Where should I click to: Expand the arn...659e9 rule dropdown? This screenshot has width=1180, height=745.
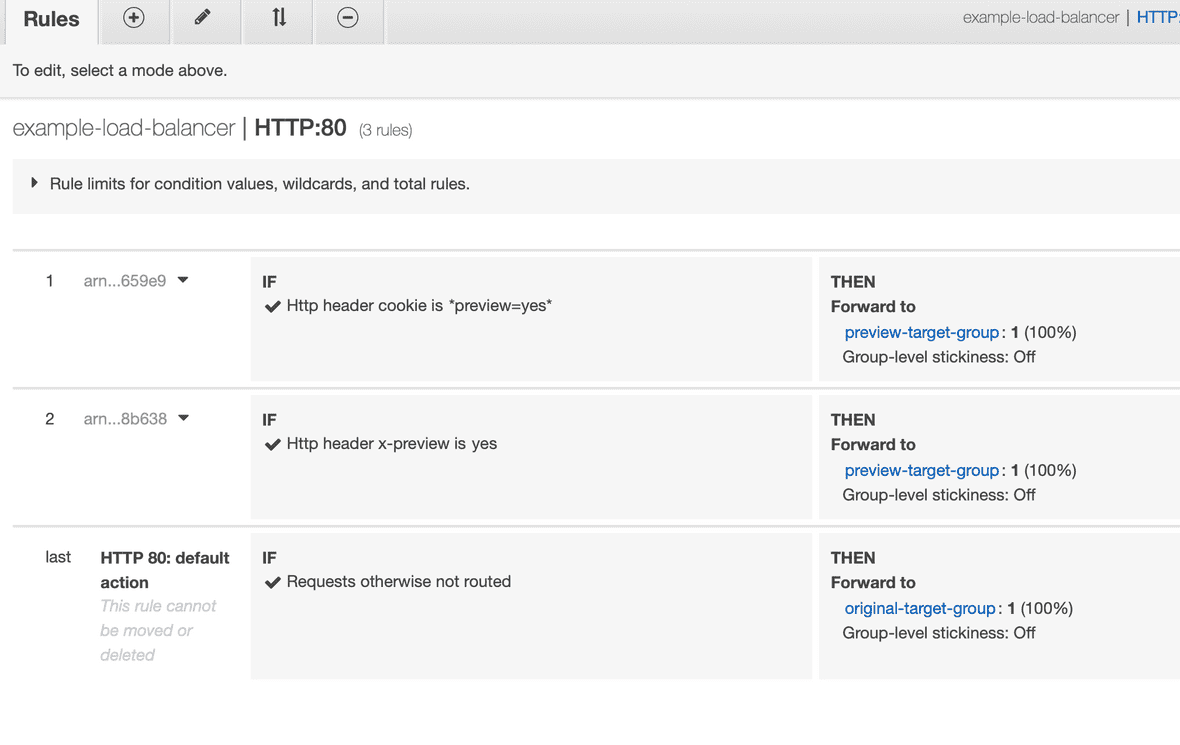182,280
